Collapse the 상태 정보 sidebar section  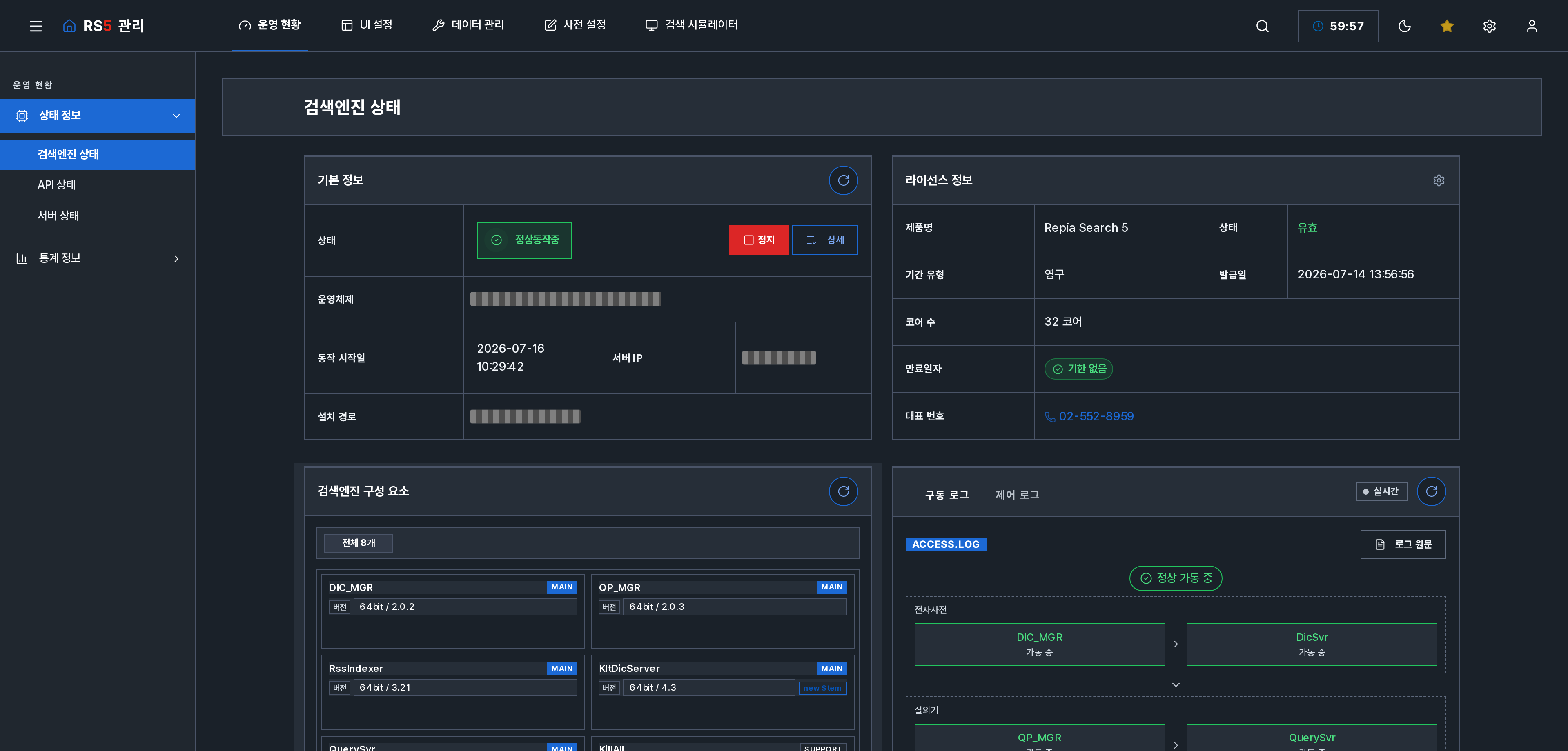coord(98,116)
